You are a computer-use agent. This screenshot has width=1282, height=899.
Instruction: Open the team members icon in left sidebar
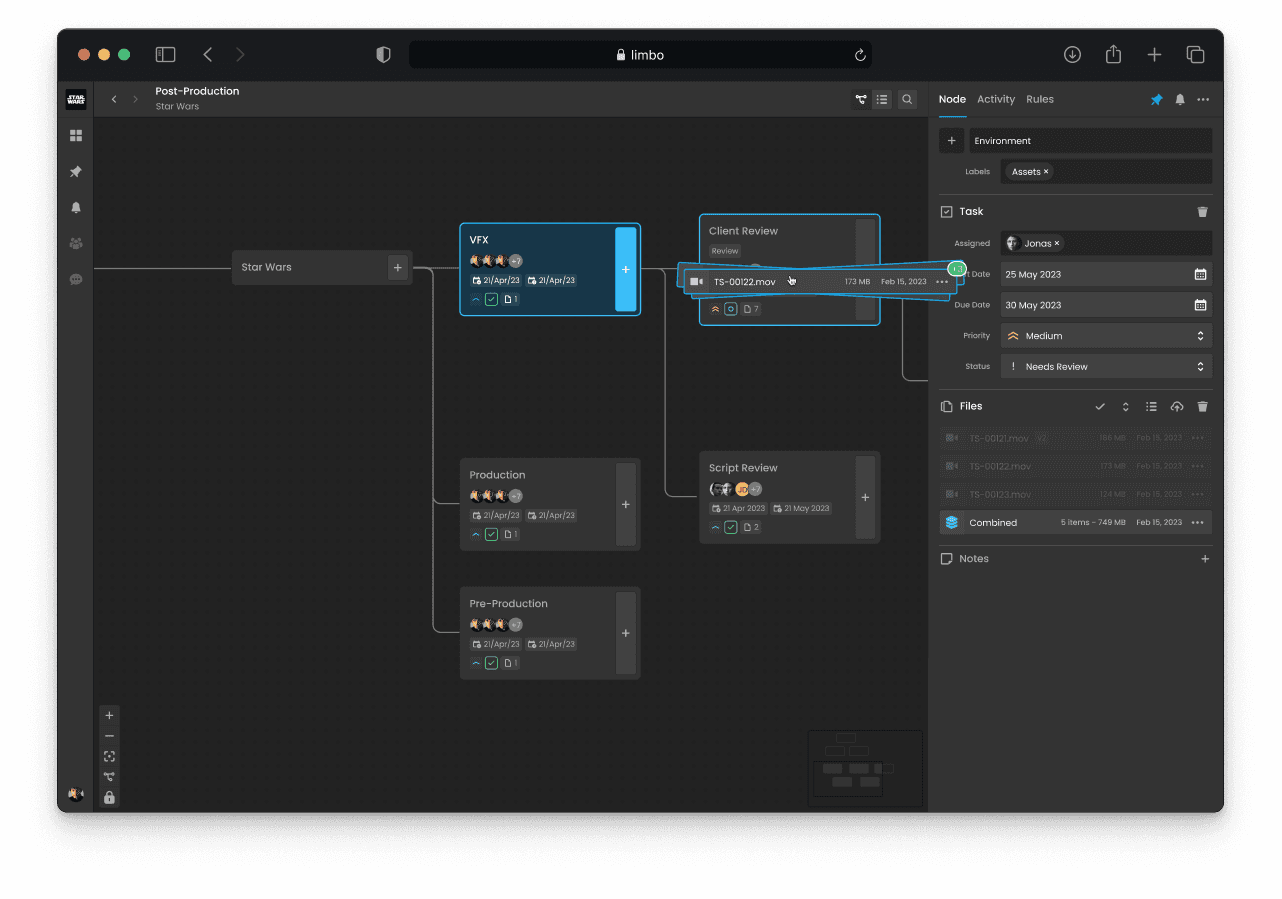(x=76, y=243)
